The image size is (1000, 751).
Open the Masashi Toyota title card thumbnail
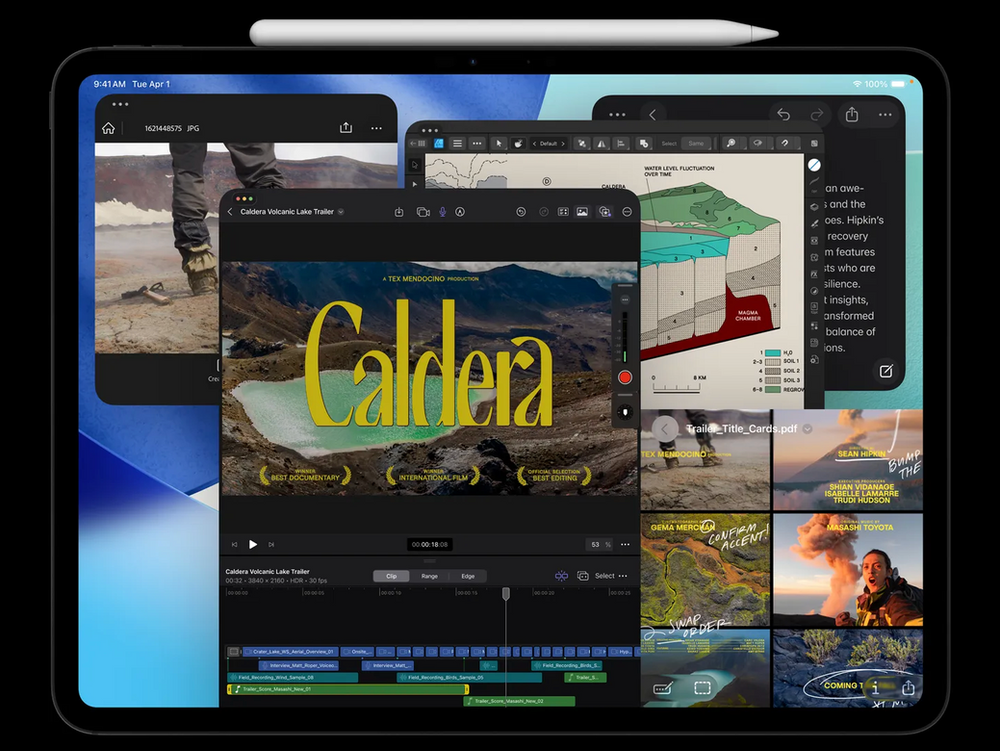click(848, 571)
